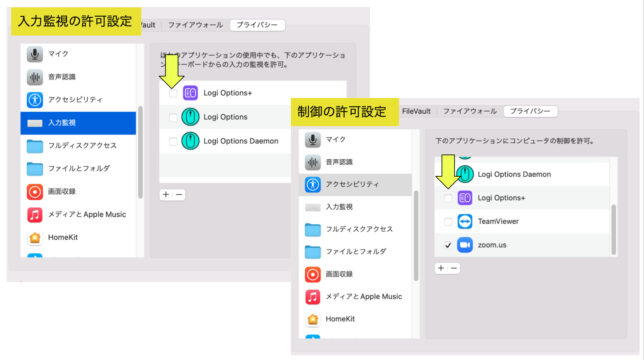Uncheck the zoom.us accessibility checkbox

[x=448, y=245]
